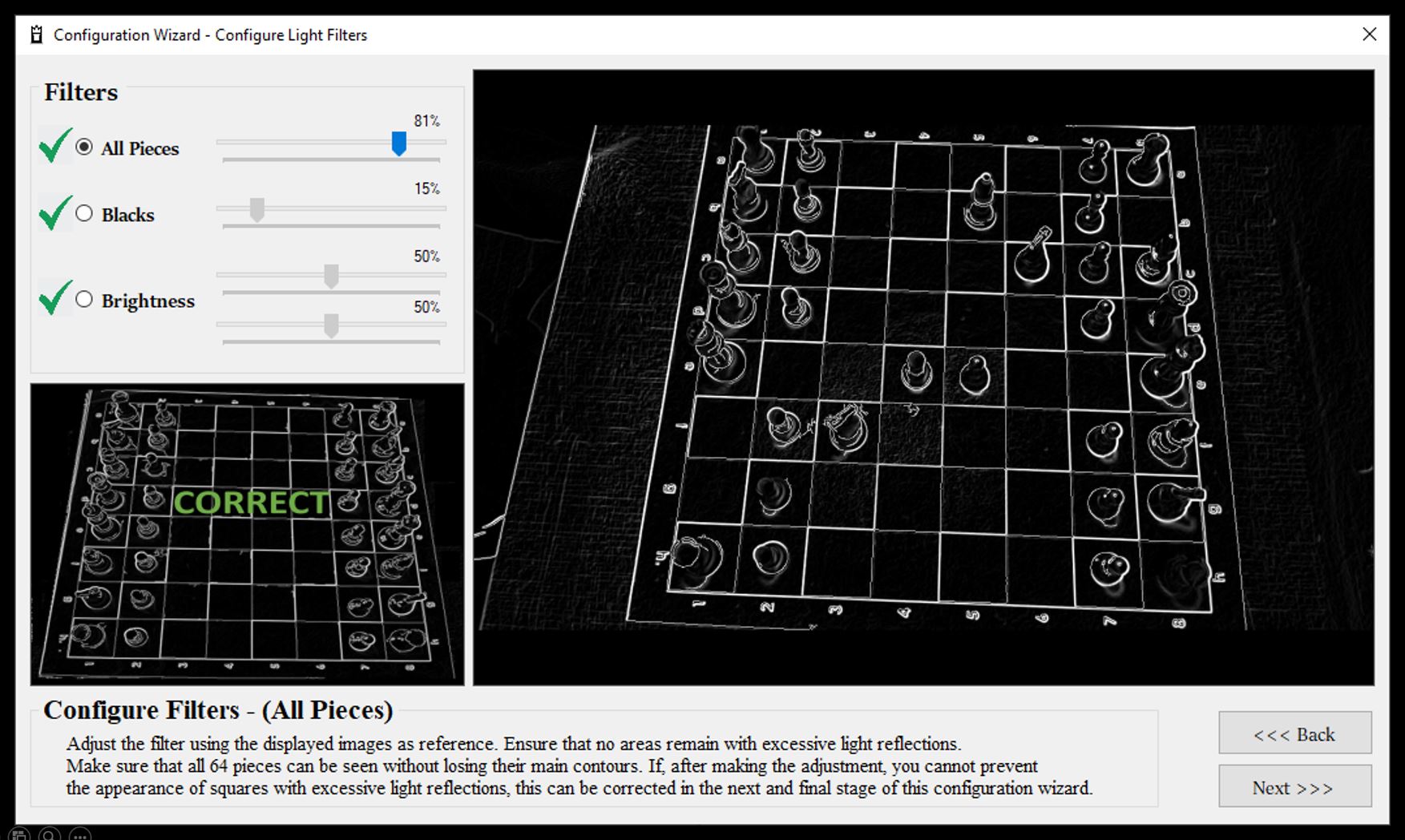The image size is (1405, 840).
Task: Click the Filters group heading
Action: tap(81, 92)
